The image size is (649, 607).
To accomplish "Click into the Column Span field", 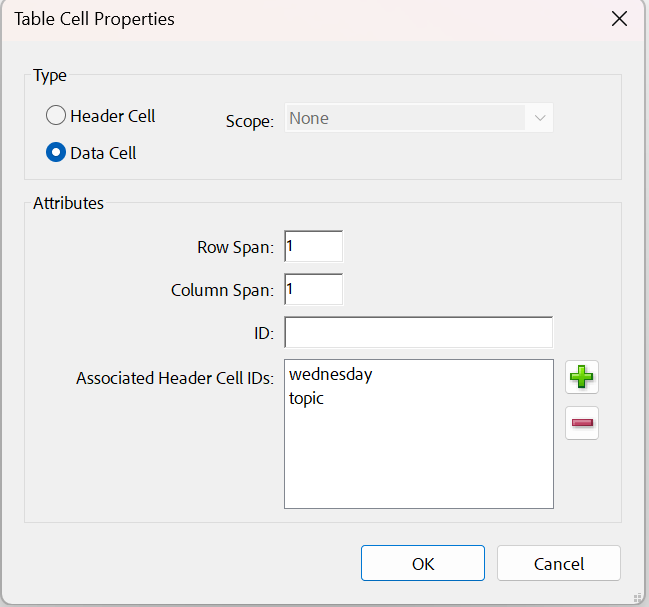I will coord(313,289).
